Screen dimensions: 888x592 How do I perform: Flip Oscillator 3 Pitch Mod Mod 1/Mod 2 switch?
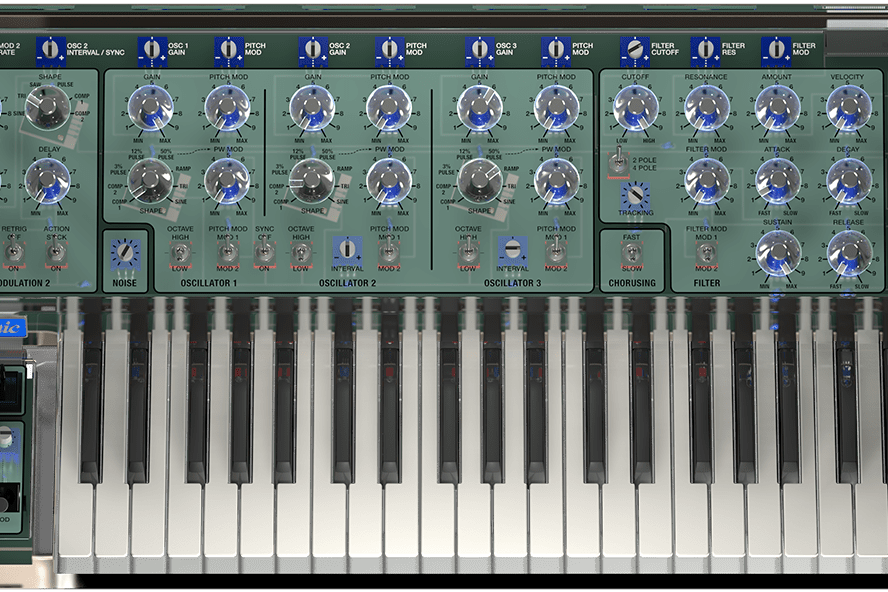click(x=556, y=253)
